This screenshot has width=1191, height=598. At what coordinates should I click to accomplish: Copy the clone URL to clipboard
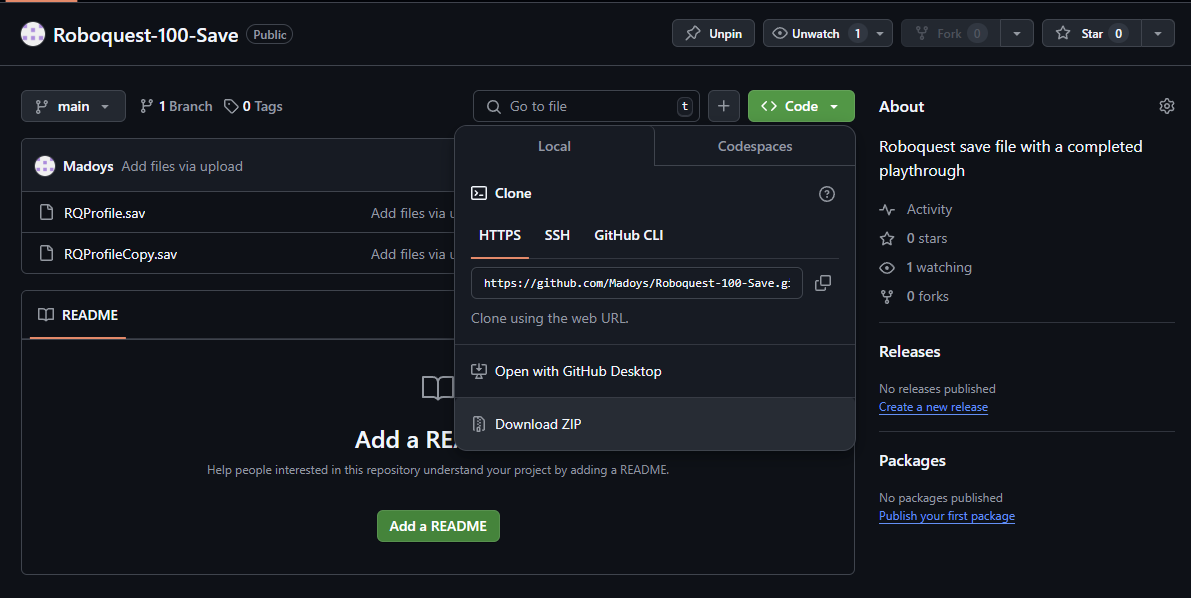tap(823, 283)
